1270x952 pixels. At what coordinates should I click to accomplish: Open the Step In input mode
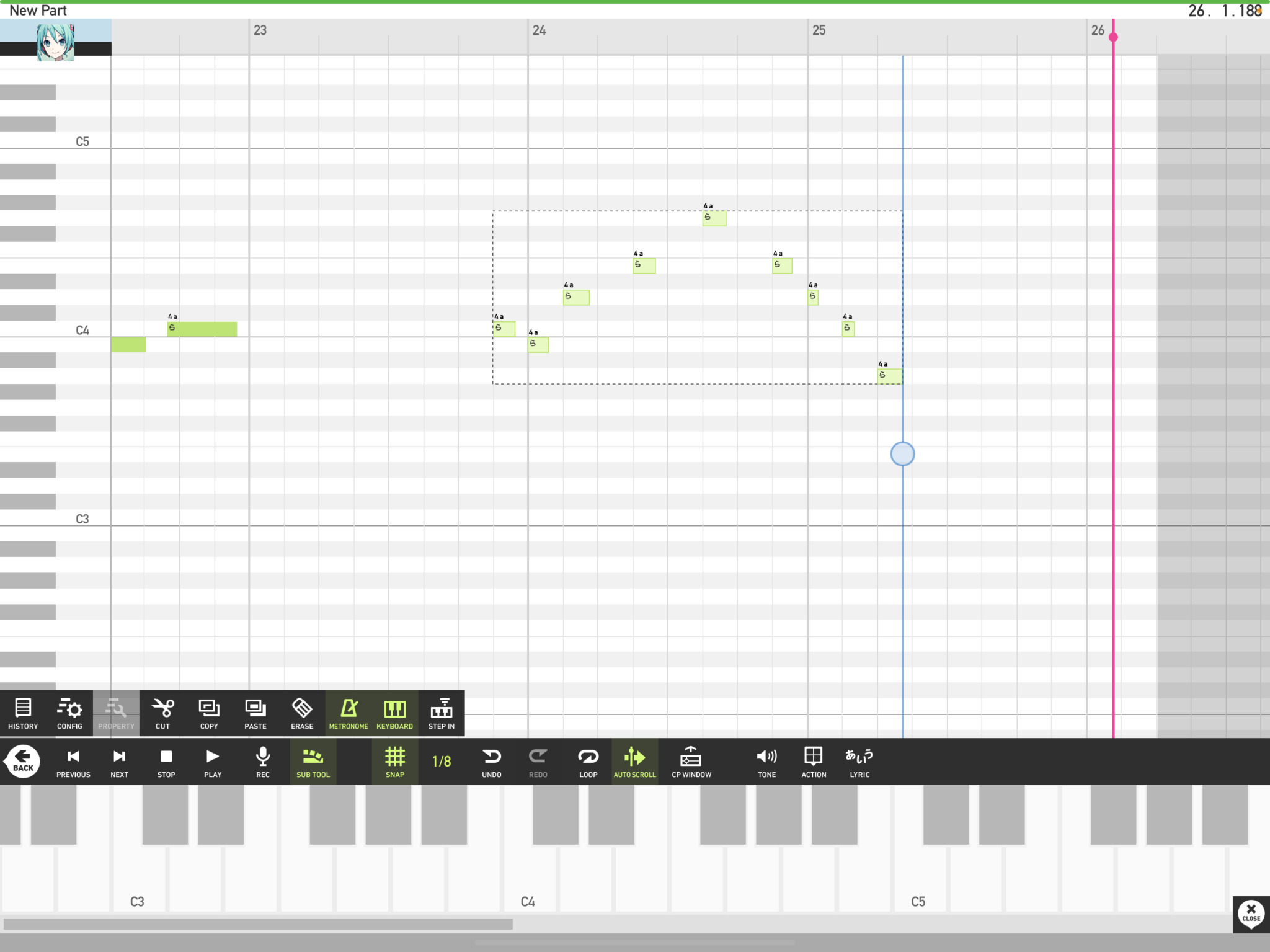point(442,713)
